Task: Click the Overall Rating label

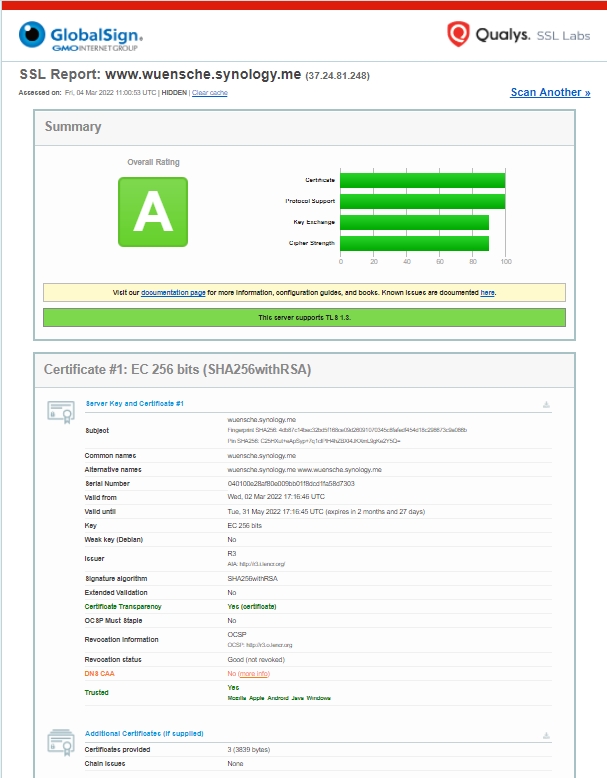Action: 153,162
